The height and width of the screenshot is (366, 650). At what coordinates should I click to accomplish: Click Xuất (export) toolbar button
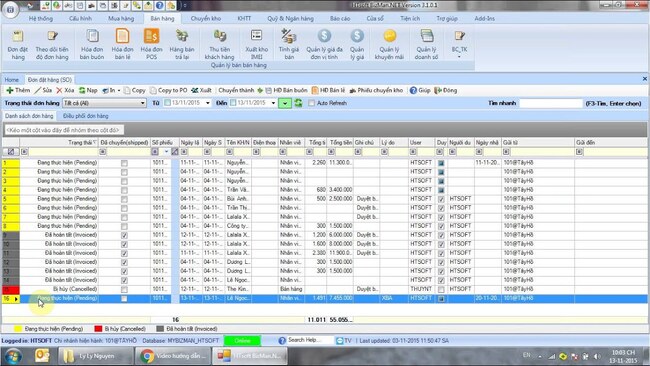[201, 90]
